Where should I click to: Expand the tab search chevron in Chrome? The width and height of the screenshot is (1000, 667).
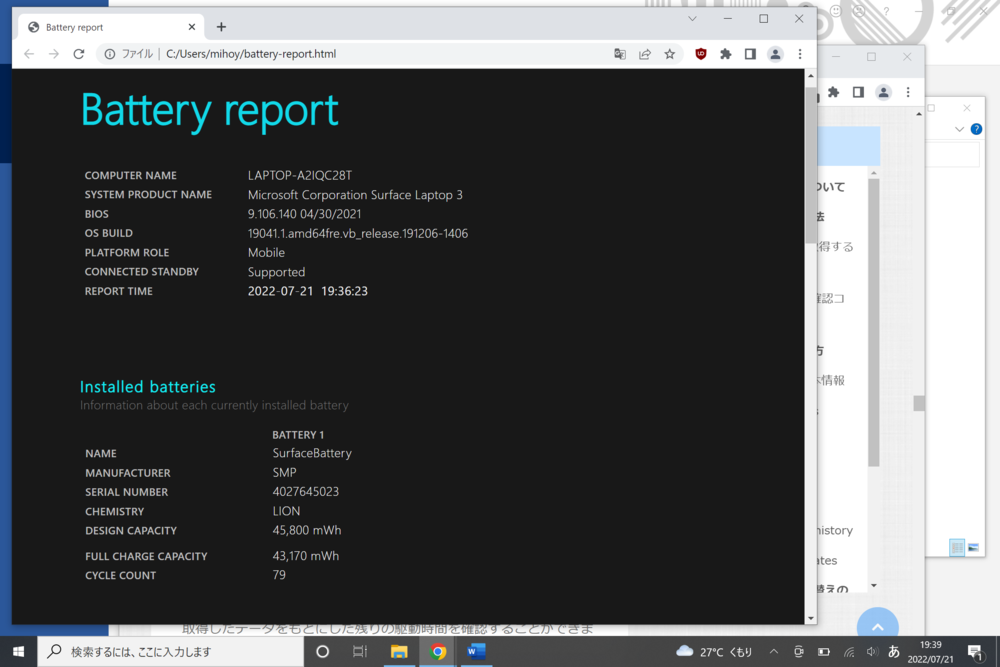692,19
